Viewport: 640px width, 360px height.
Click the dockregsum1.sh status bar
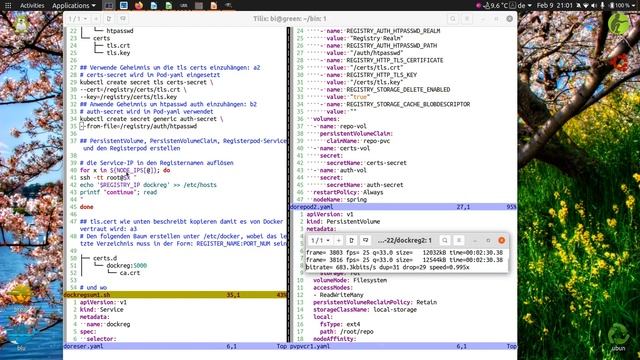point(176,295)
